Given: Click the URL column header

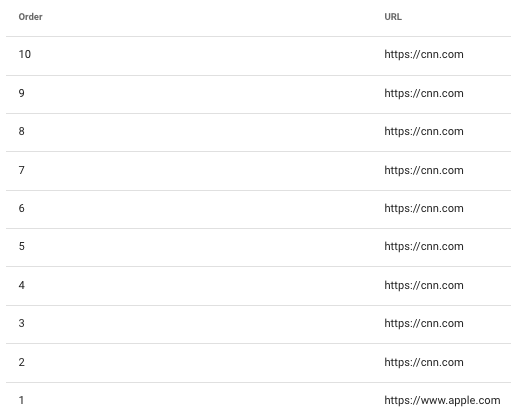Looking at the screenshot, I should (393, 17).
